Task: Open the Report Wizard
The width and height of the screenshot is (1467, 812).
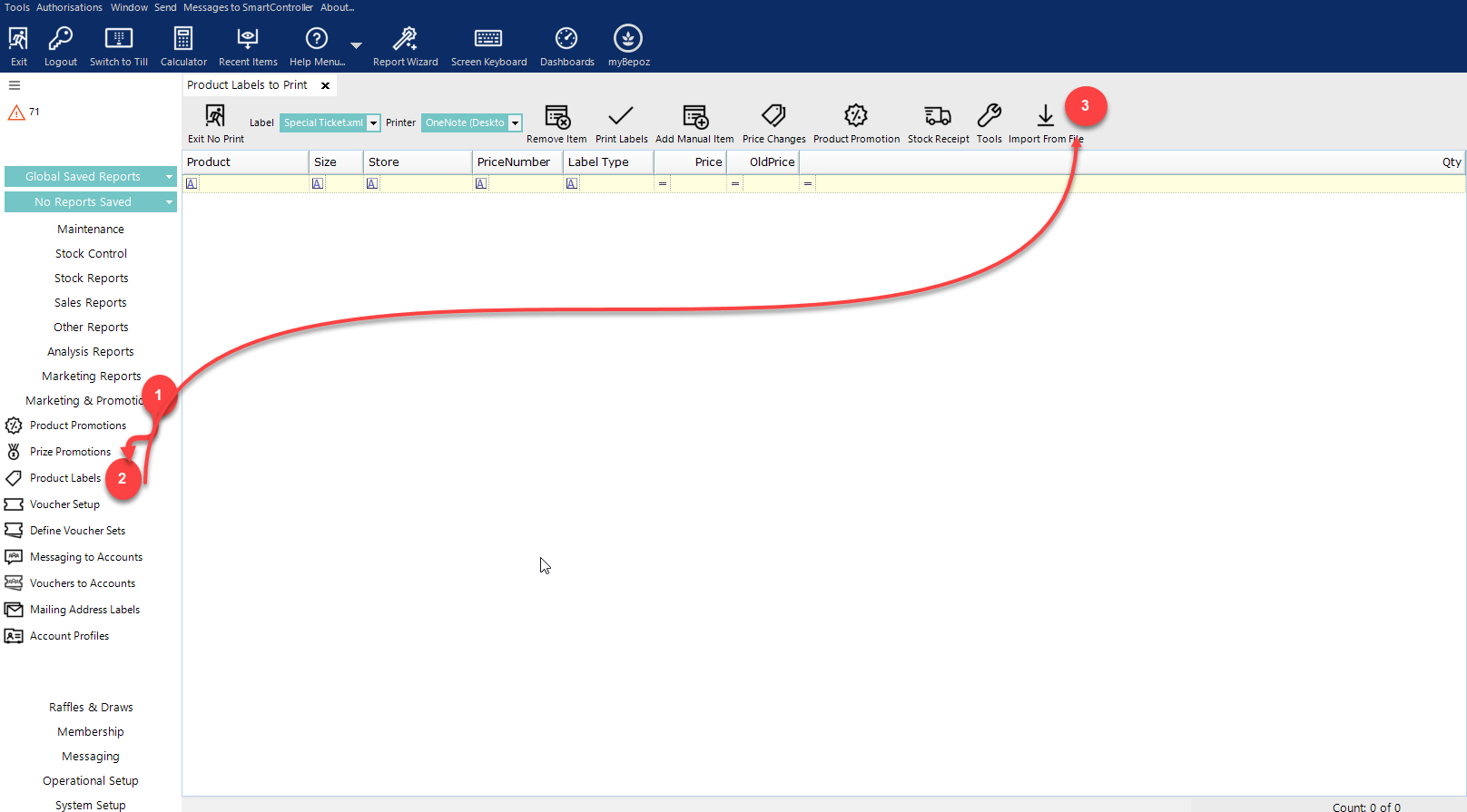Action: (405, 39)
